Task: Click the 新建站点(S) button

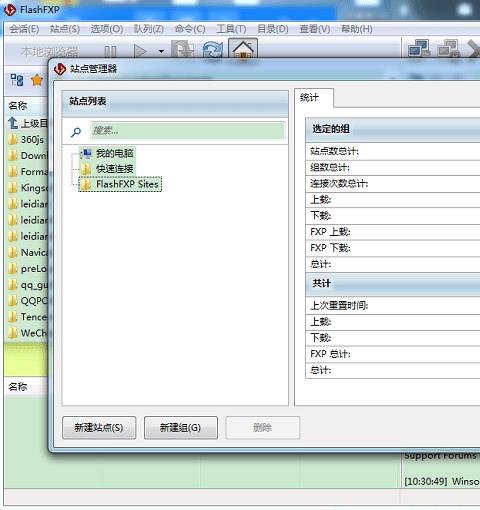Action: pyautogui.click(x=99, y=427)
